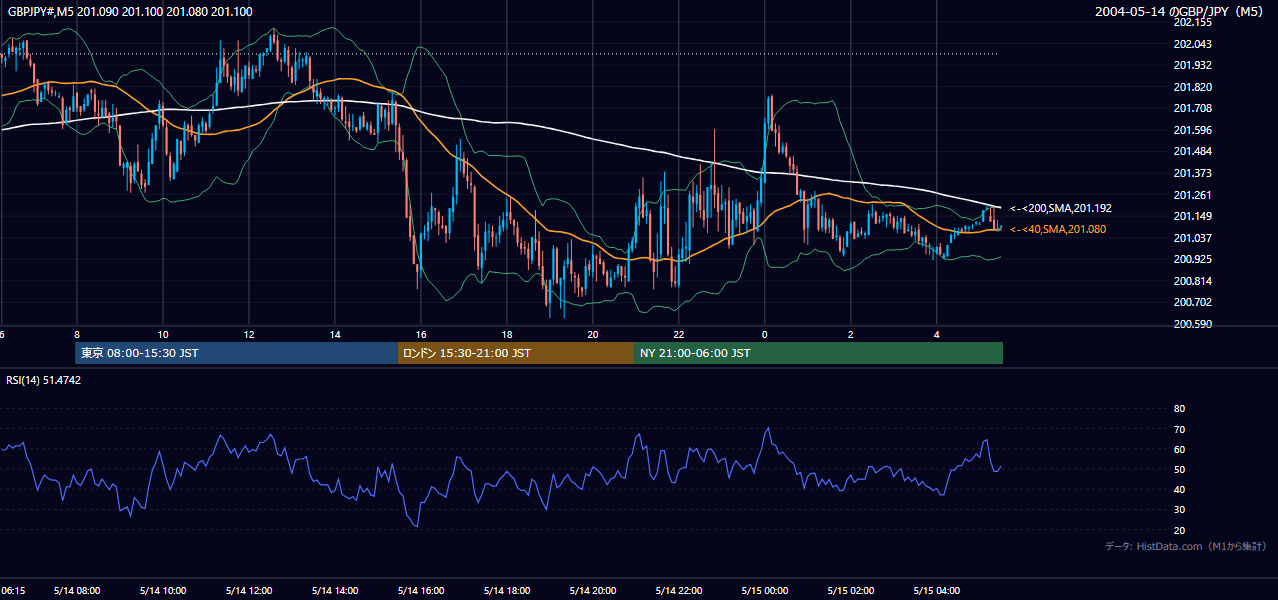Click the 200.925 price axis value
This screenshot has height=600, width=1278.
(1192, 259)
